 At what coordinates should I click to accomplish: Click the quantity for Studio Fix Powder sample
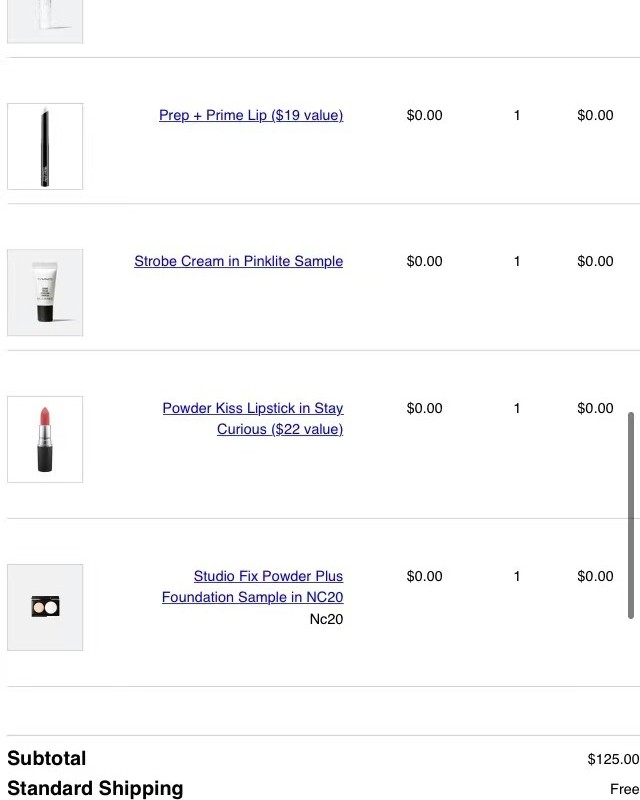click(517, 576)
